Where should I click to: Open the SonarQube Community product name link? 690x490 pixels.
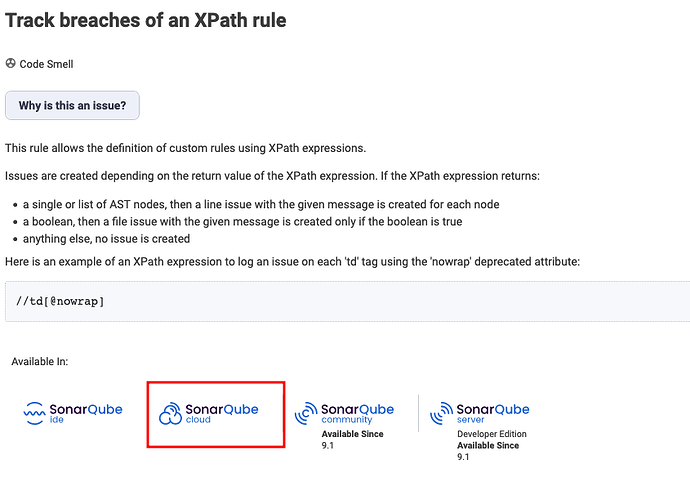point(357,409)
